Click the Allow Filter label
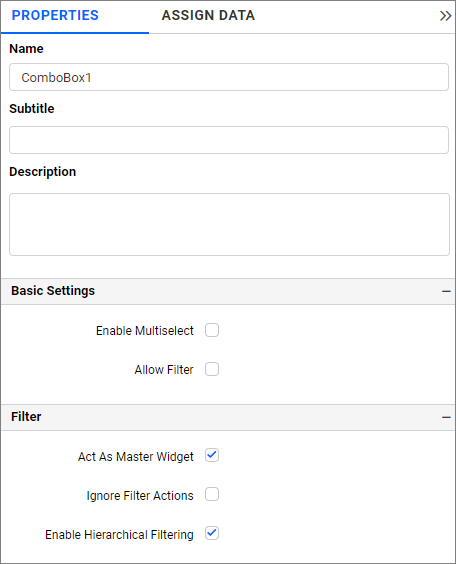Image resolution: width=456 pixels, height=564 pixels. click(164, 370)
